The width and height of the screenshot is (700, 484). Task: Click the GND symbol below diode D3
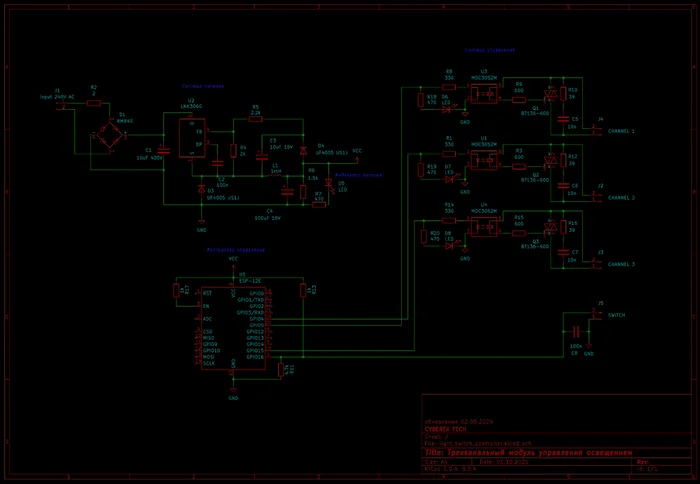[x=201, y=222]
